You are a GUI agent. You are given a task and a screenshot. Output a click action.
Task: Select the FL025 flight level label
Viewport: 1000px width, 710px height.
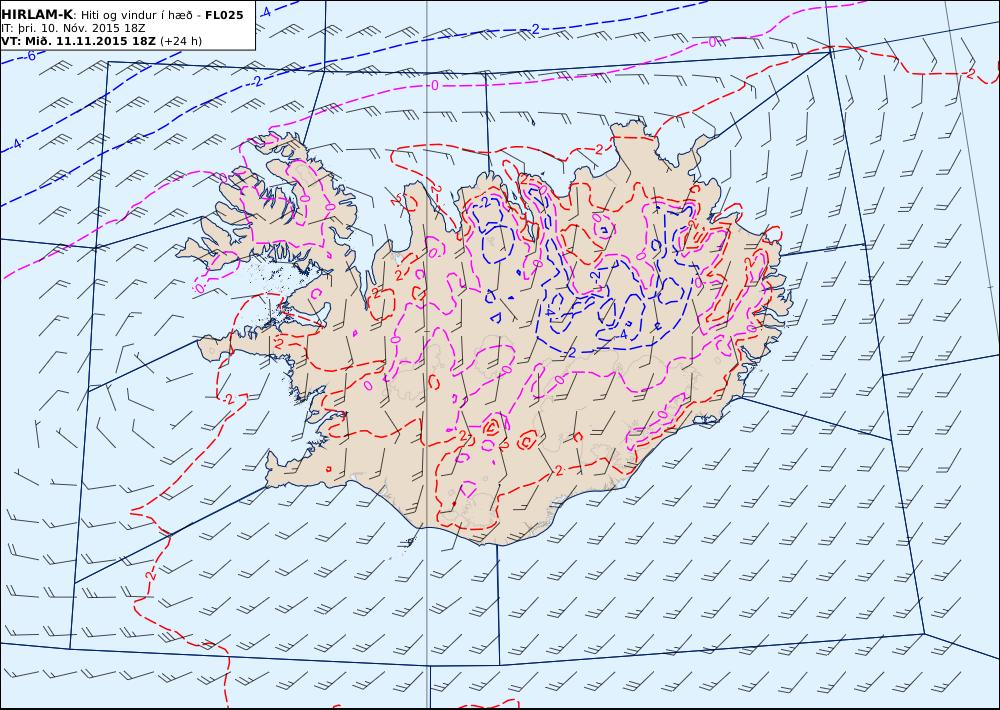[x=224, y=15]
